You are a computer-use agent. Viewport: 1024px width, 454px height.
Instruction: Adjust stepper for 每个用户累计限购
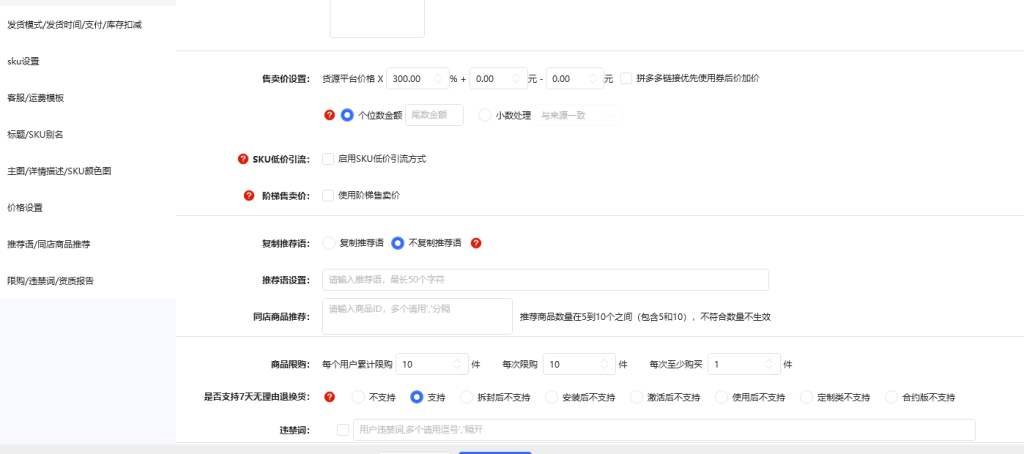click(458, 364)
